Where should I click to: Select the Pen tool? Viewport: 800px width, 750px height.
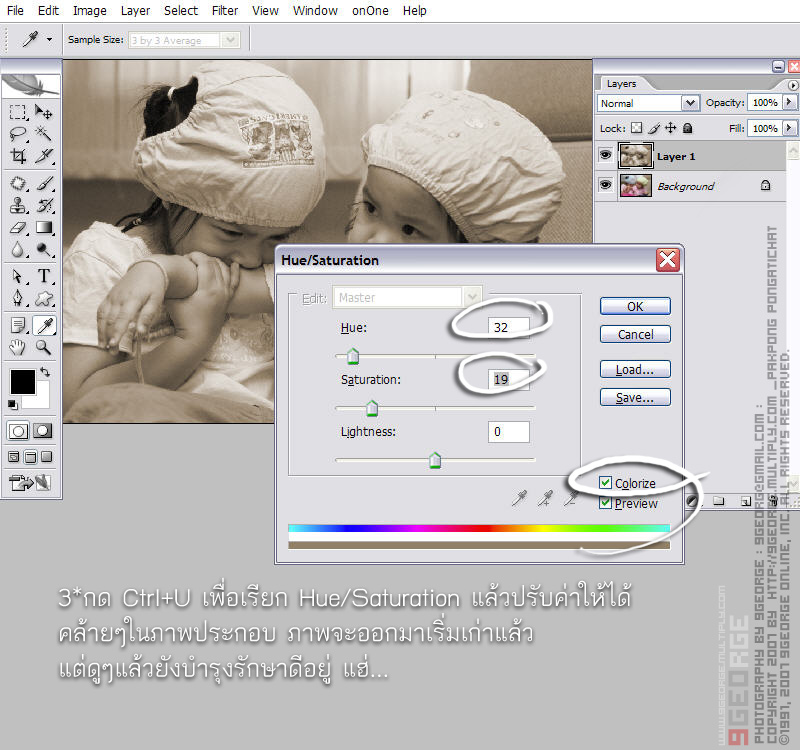click(18, 298)
